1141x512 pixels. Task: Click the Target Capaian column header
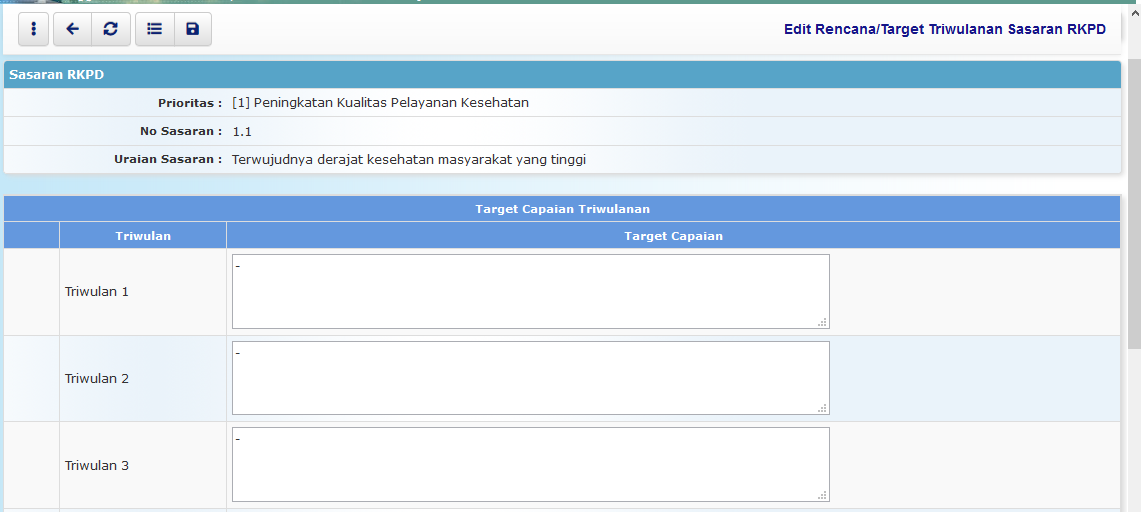[x=673, y=236]
